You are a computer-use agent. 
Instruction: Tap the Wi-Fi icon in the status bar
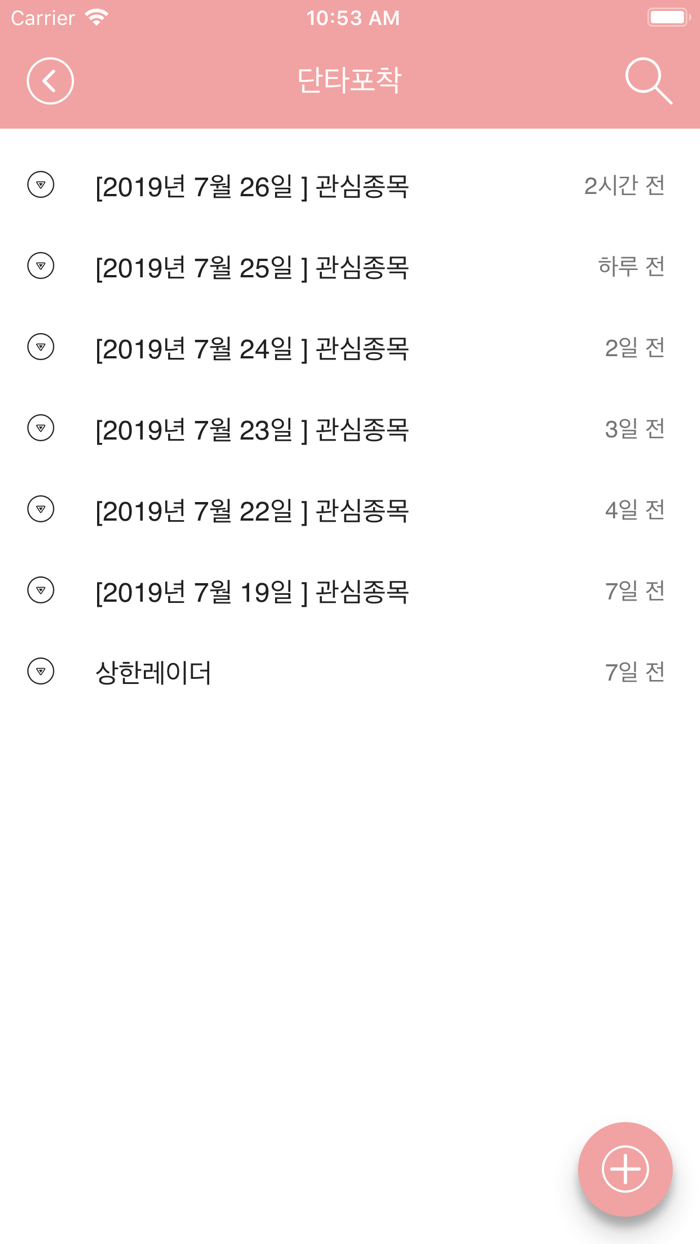(97, 16)
